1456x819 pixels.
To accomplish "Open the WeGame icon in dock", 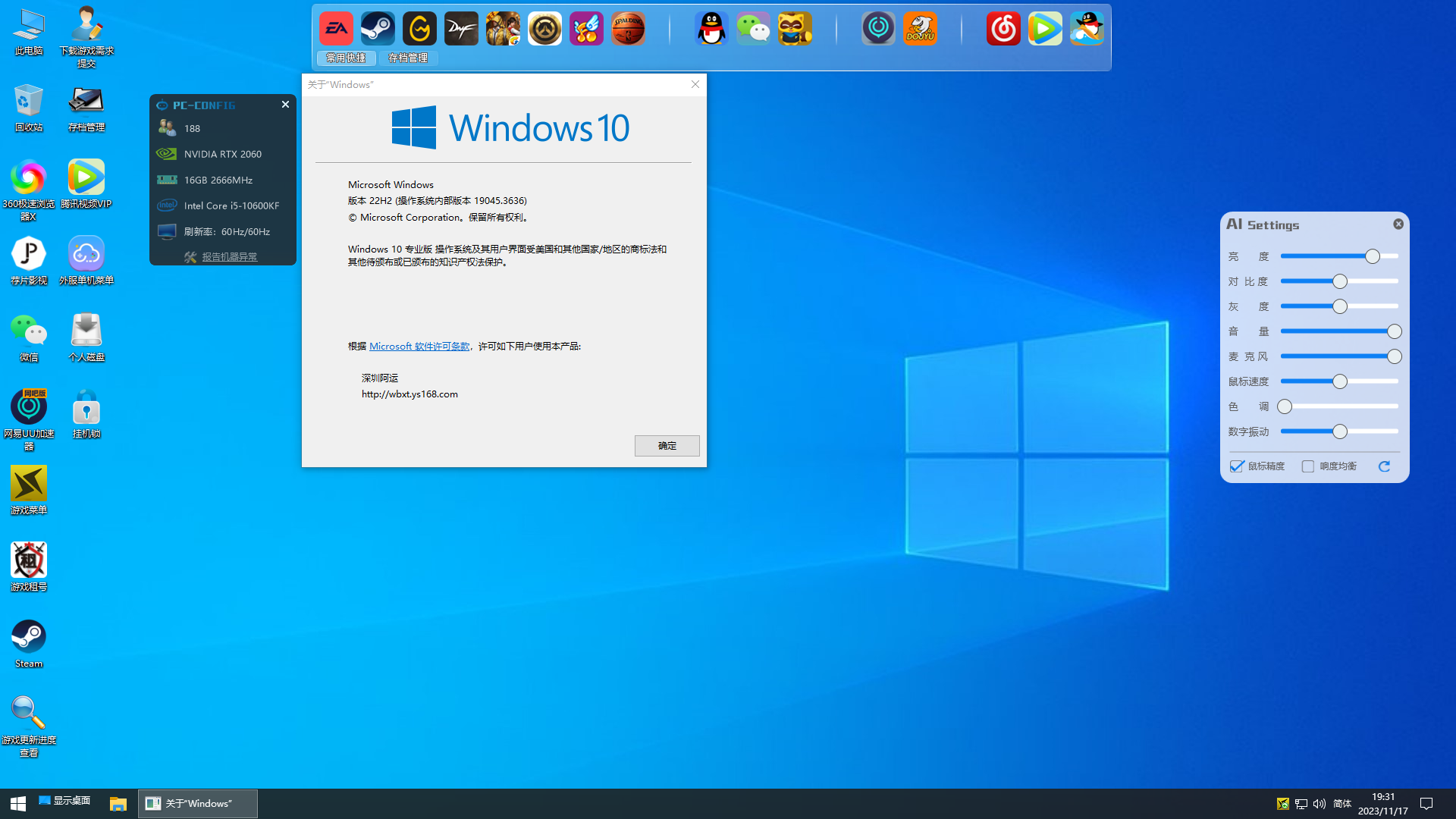I will (419, 29).
